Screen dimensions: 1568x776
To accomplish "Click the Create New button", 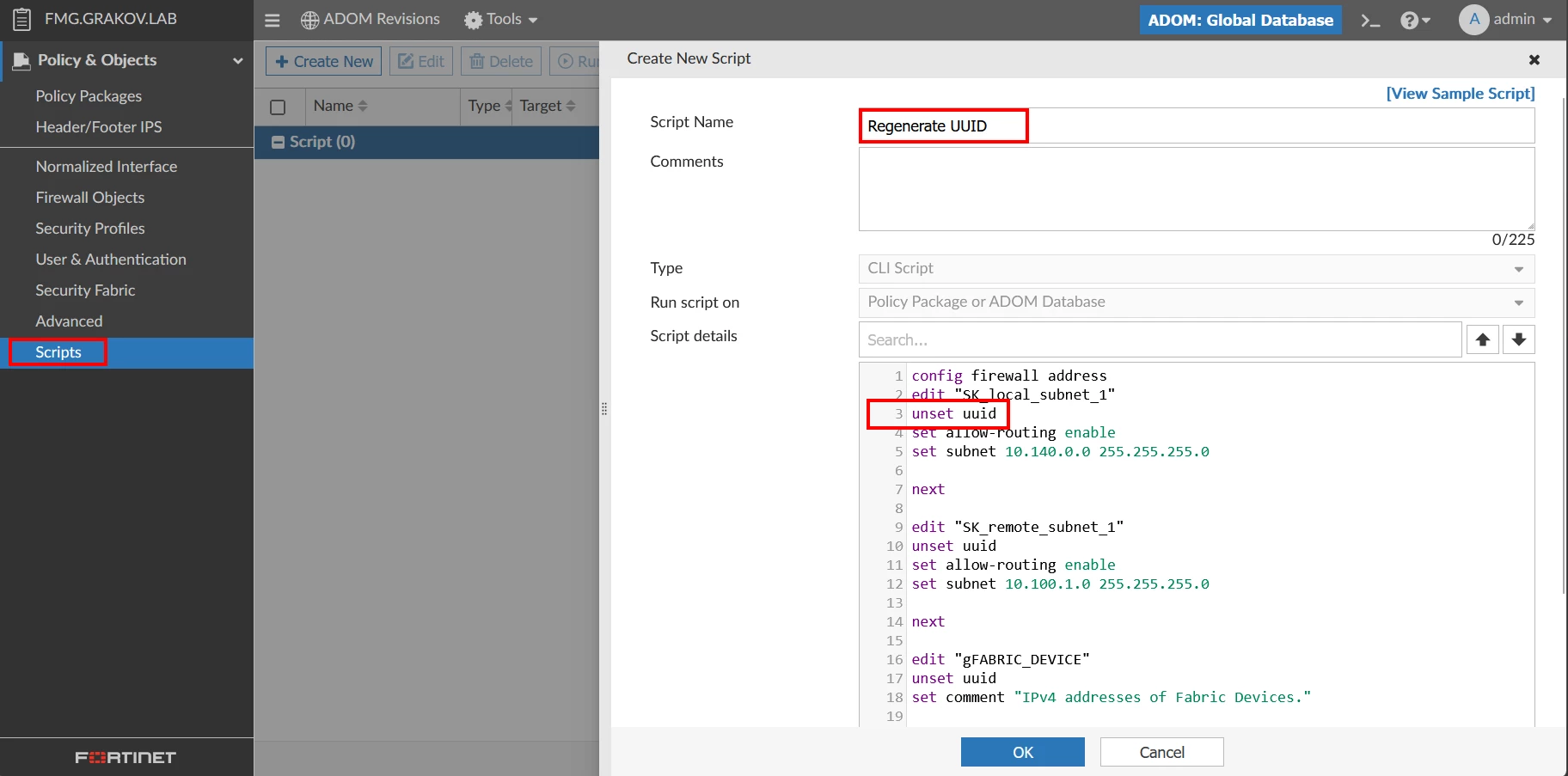I will pyautogui.click(x=324, y=61).
